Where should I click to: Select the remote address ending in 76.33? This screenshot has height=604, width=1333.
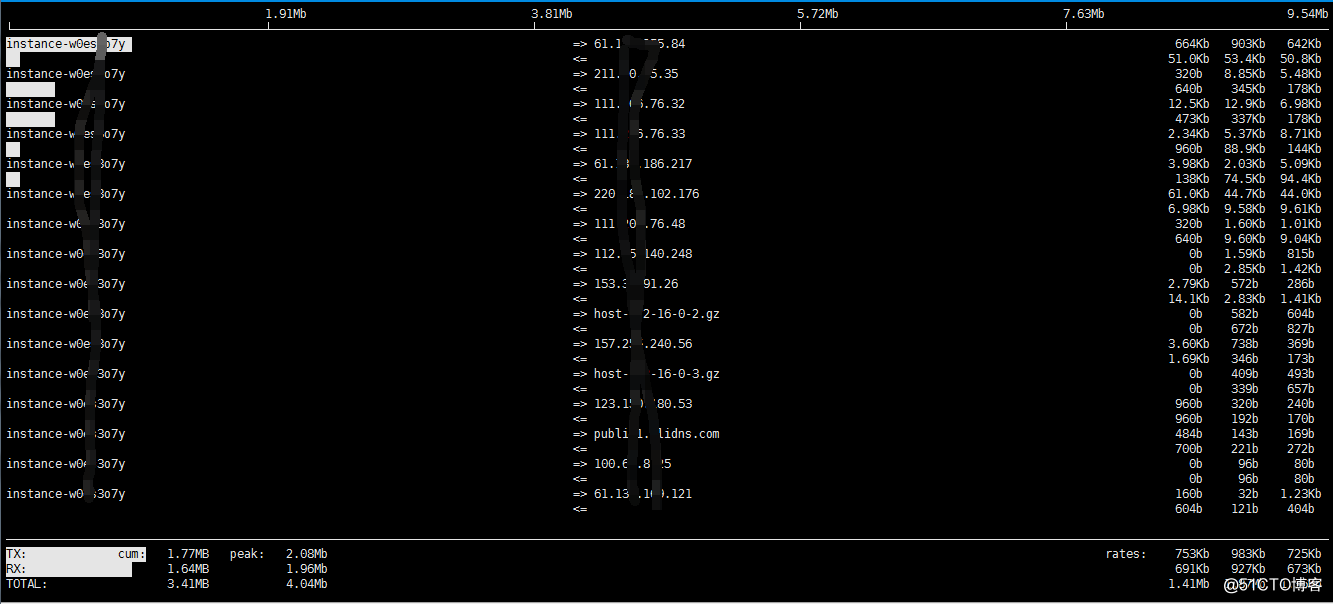pos(639,134)
